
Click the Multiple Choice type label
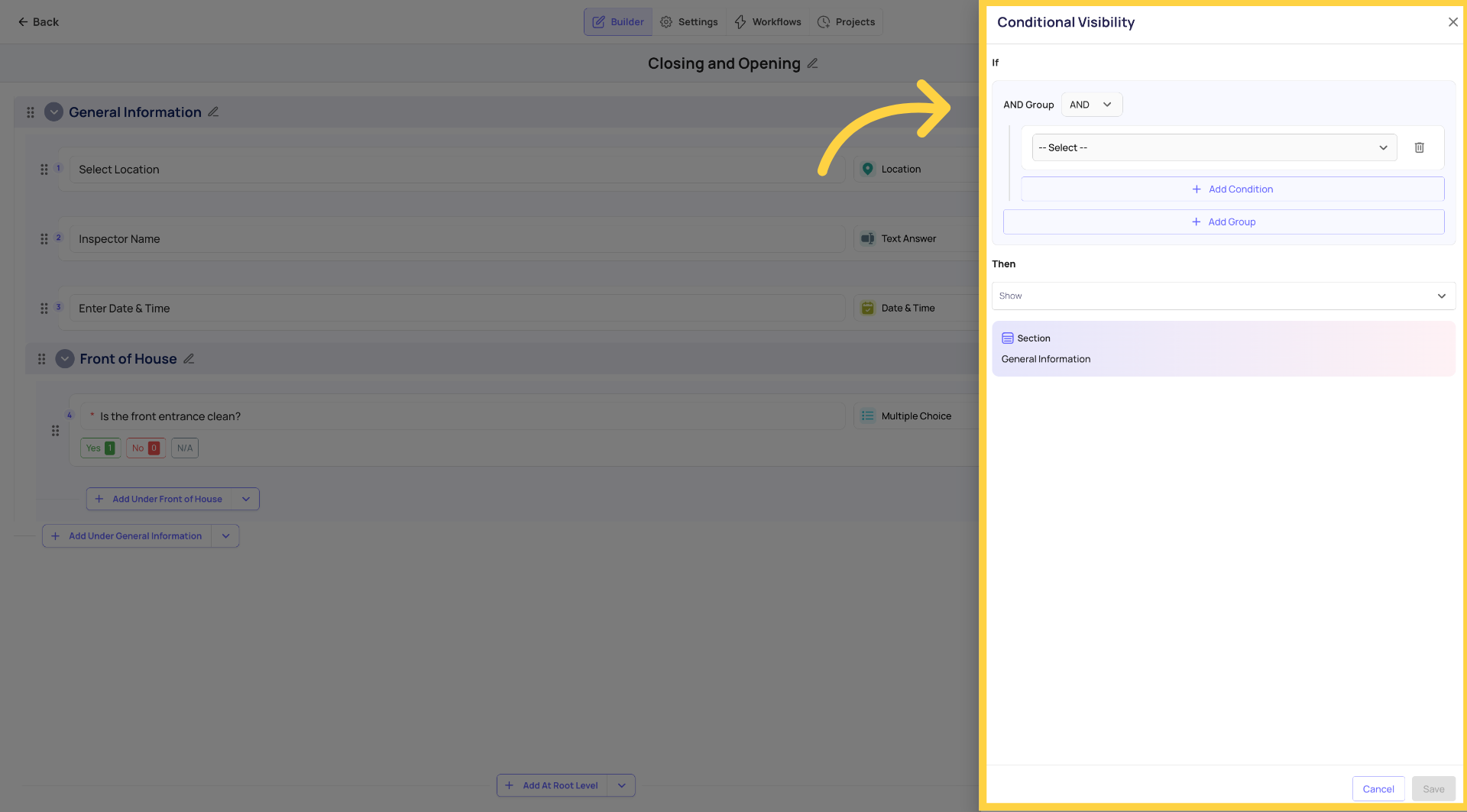click(916, 416)
